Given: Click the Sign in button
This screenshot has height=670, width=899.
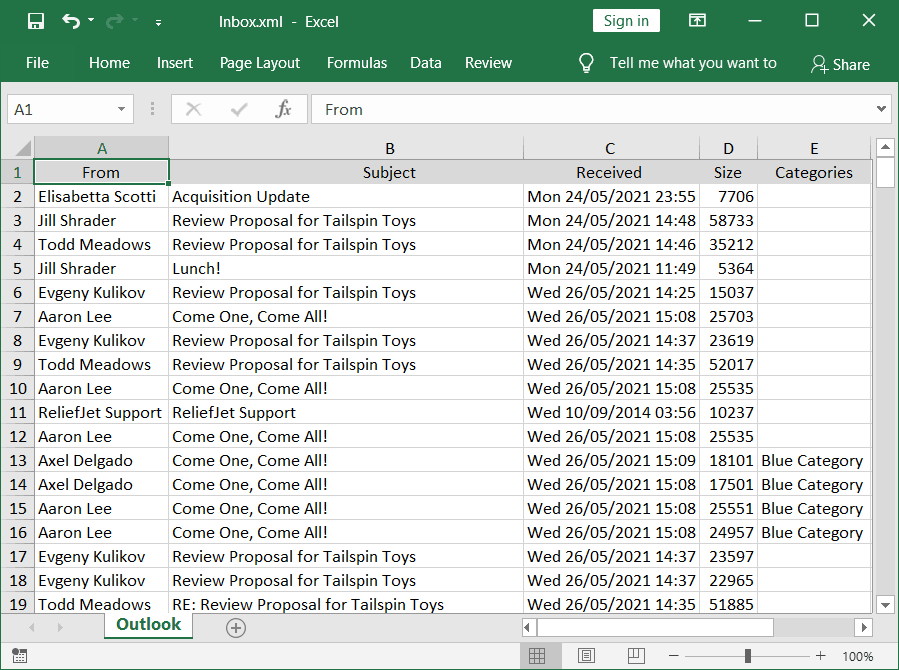Looking at the screenshot, I should [x=626, y=21].
